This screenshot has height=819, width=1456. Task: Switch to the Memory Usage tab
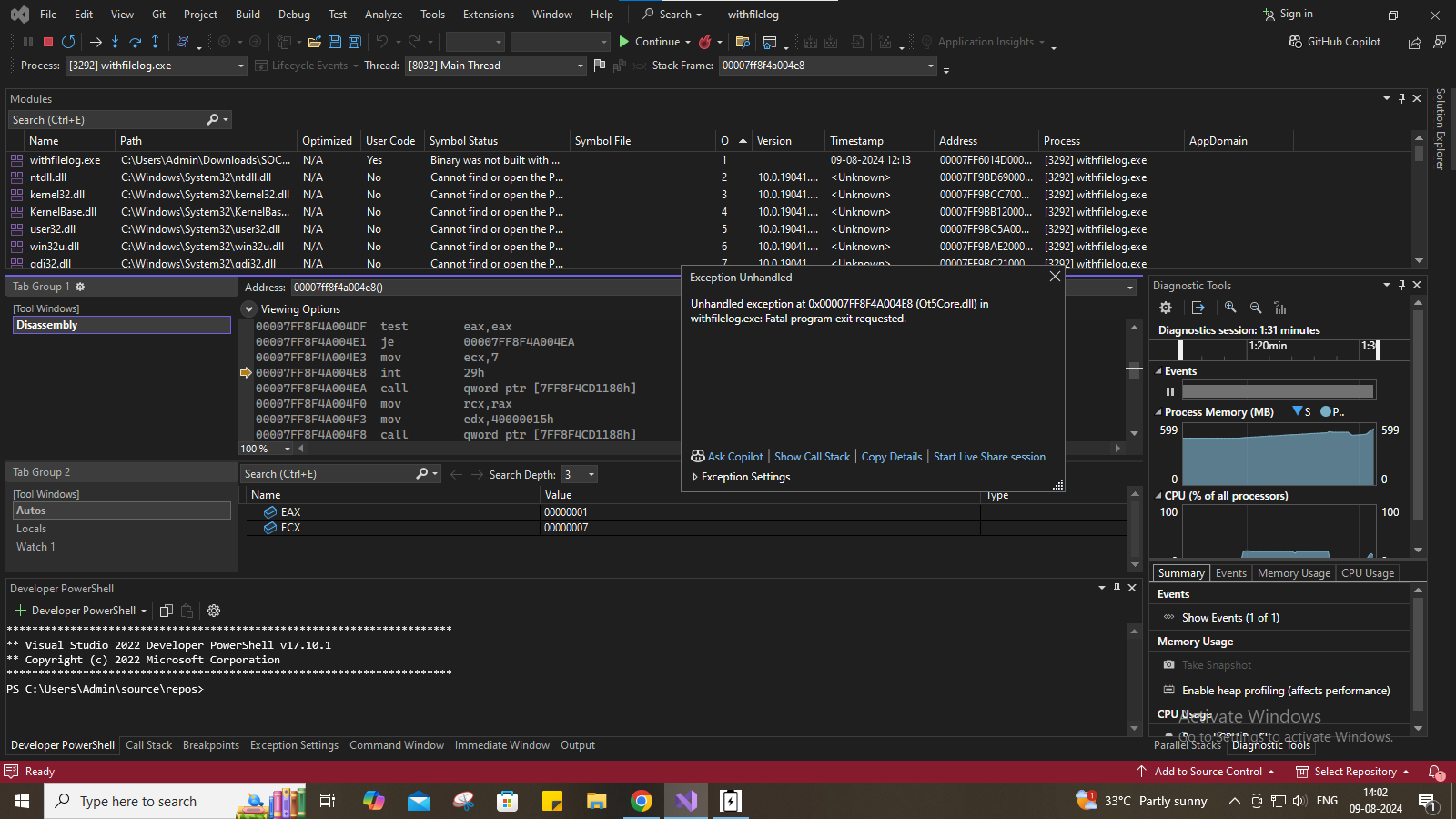[1293, 573]
